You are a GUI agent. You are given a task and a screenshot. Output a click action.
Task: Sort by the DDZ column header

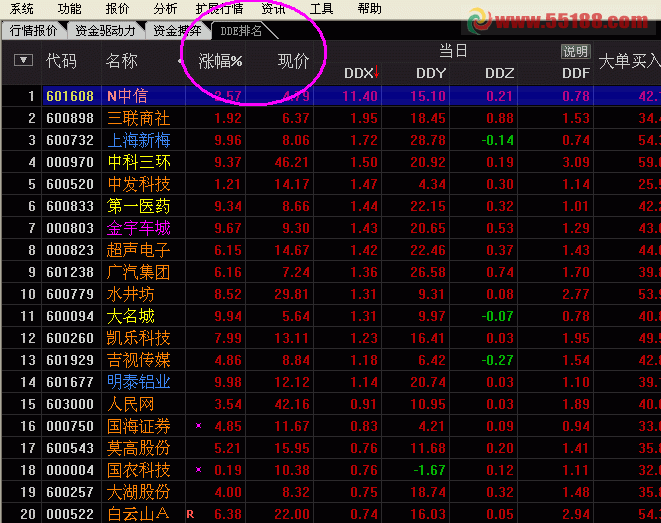click(500, 73)
